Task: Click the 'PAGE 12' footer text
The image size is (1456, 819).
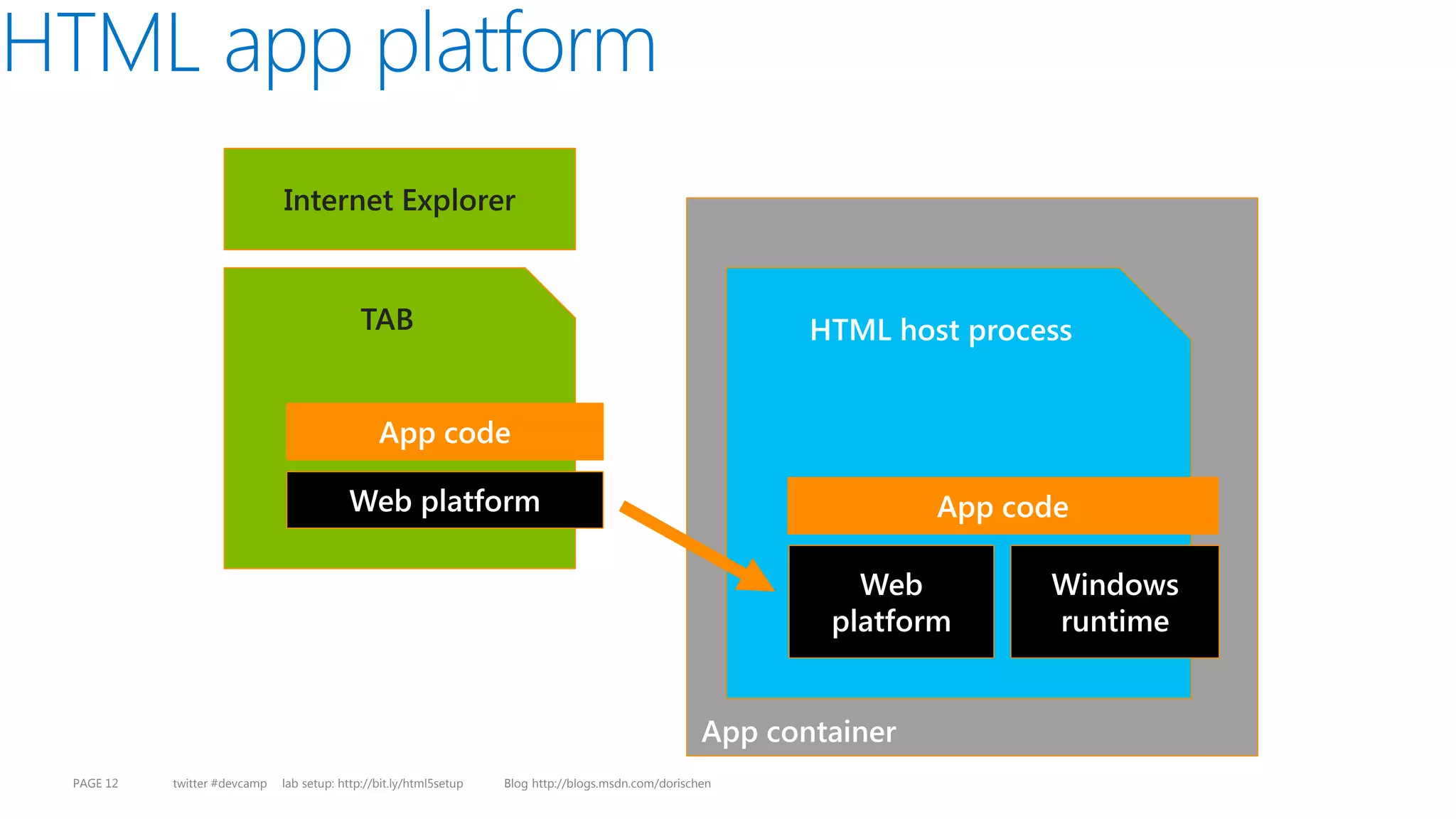Action: [95, 783]
